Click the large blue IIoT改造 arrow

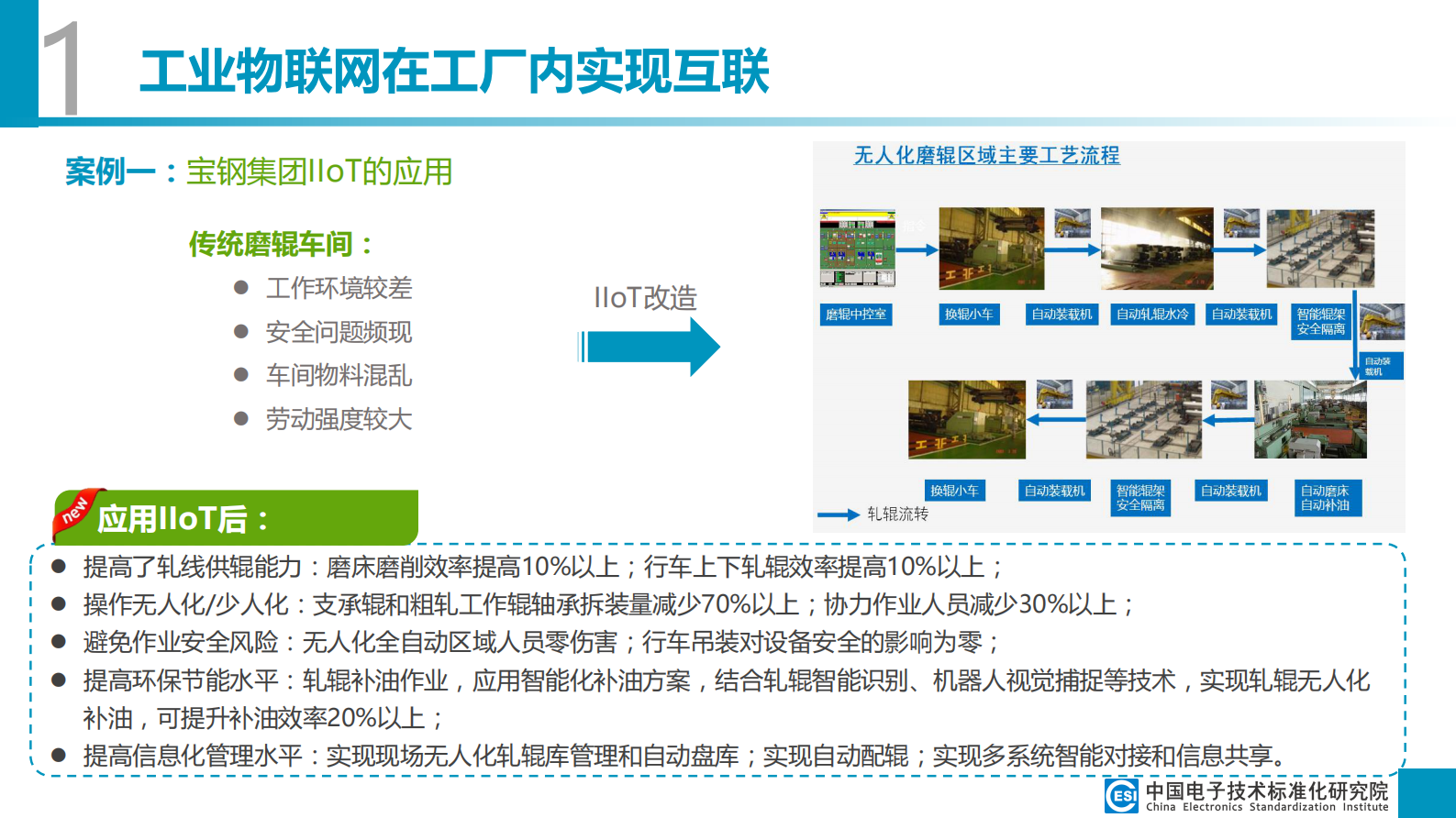650,347
